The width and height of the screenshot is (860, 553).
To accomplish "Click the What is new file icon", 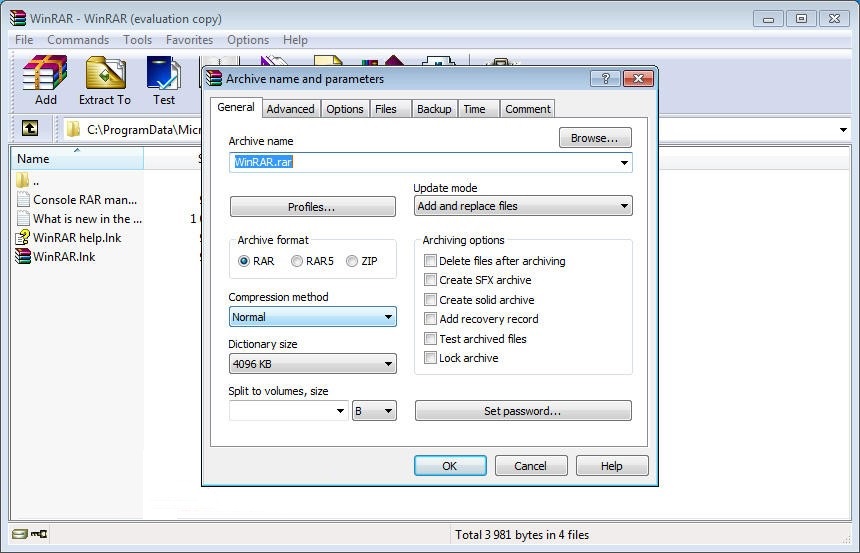I will [x=22, y=218].
